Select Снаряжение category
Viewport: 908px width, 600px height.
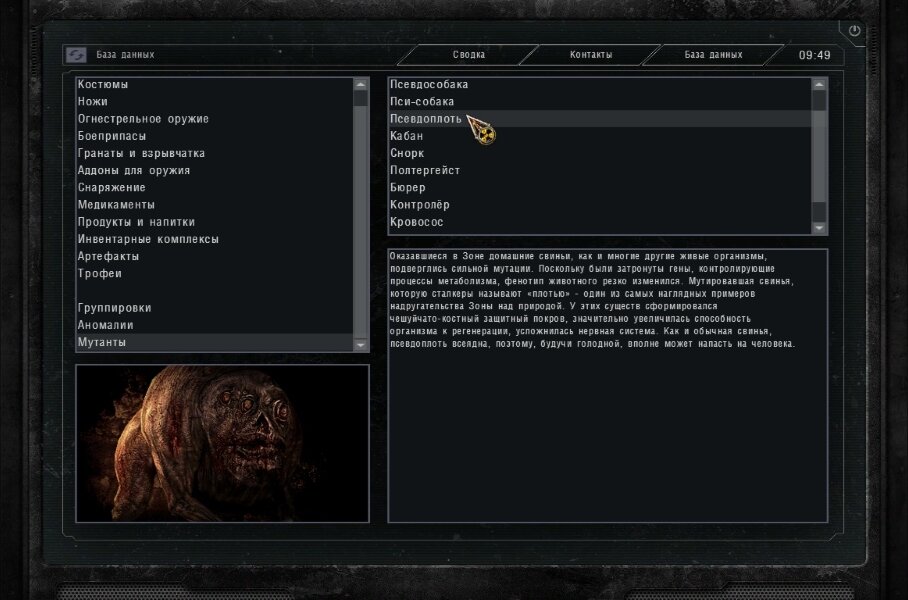point(214,188)
